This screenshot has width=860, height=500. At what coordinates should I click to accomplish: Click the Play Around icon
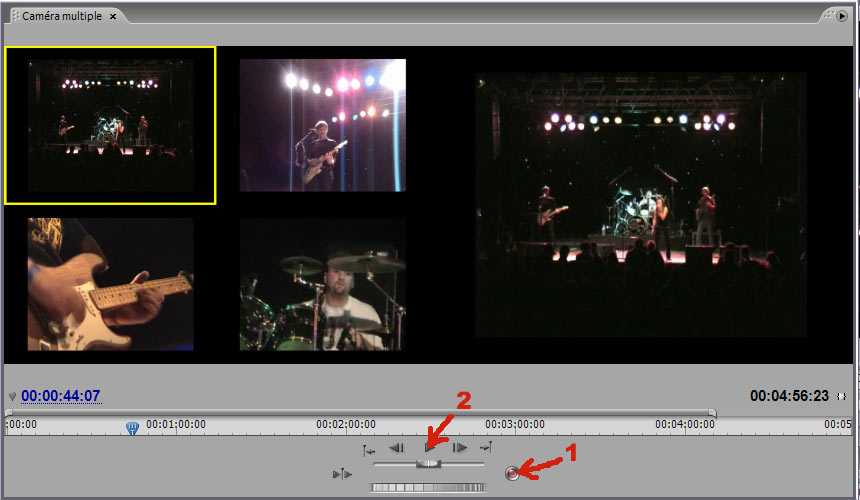342,474
